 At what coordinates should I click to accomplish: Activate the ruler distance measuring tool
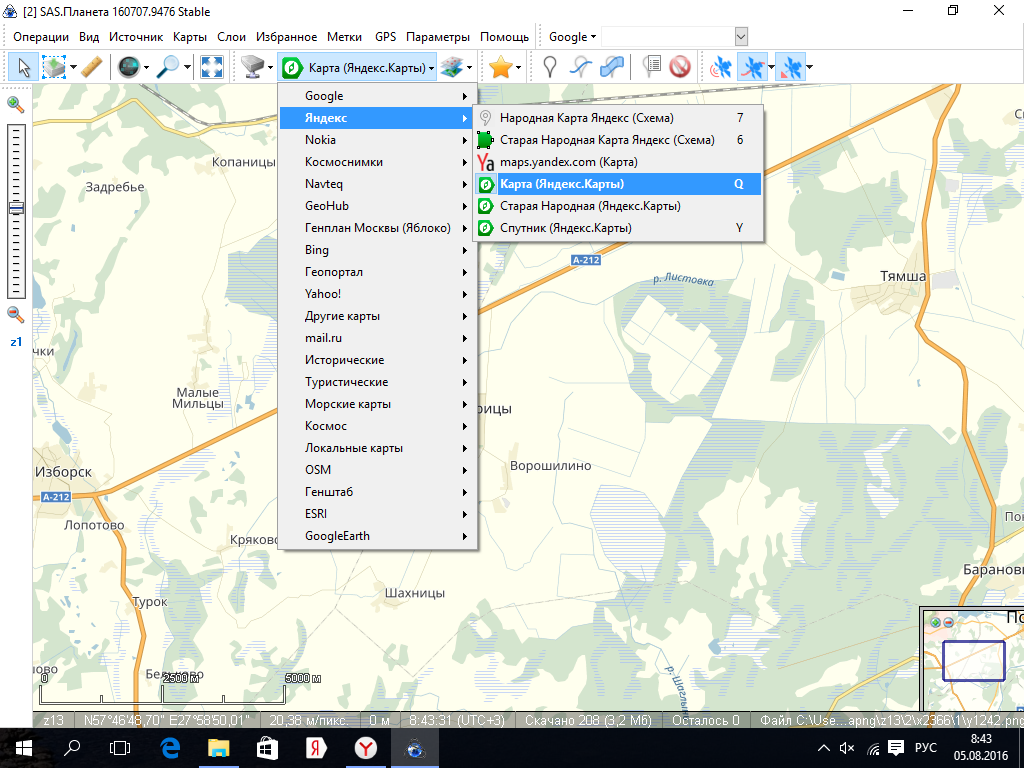pyautogui.click(x=92, y=67)
